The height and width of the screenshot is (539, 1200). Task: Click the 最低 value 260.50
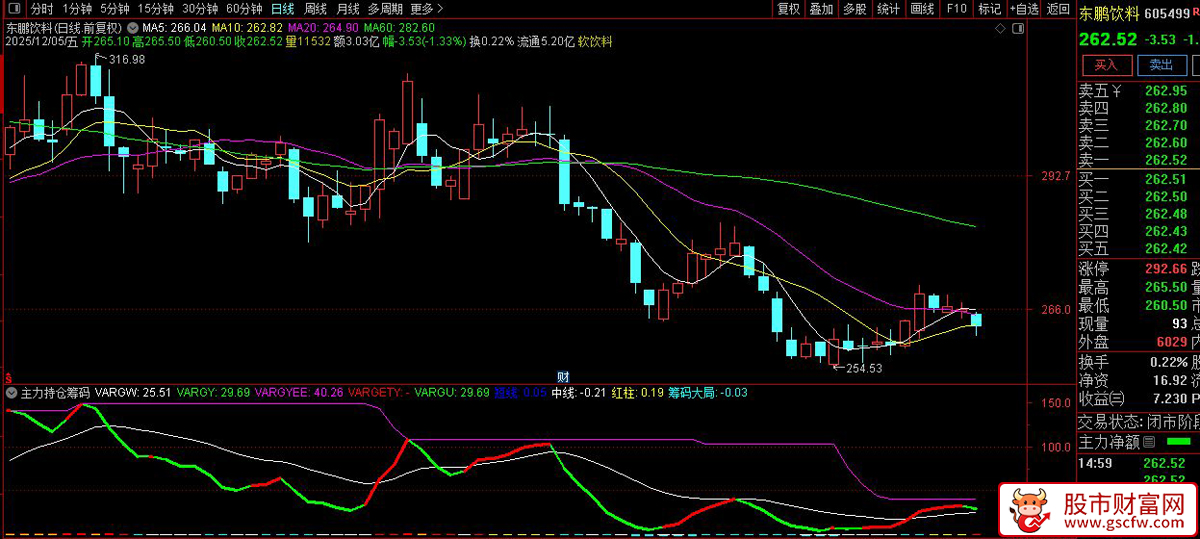tap(1166, 305)
